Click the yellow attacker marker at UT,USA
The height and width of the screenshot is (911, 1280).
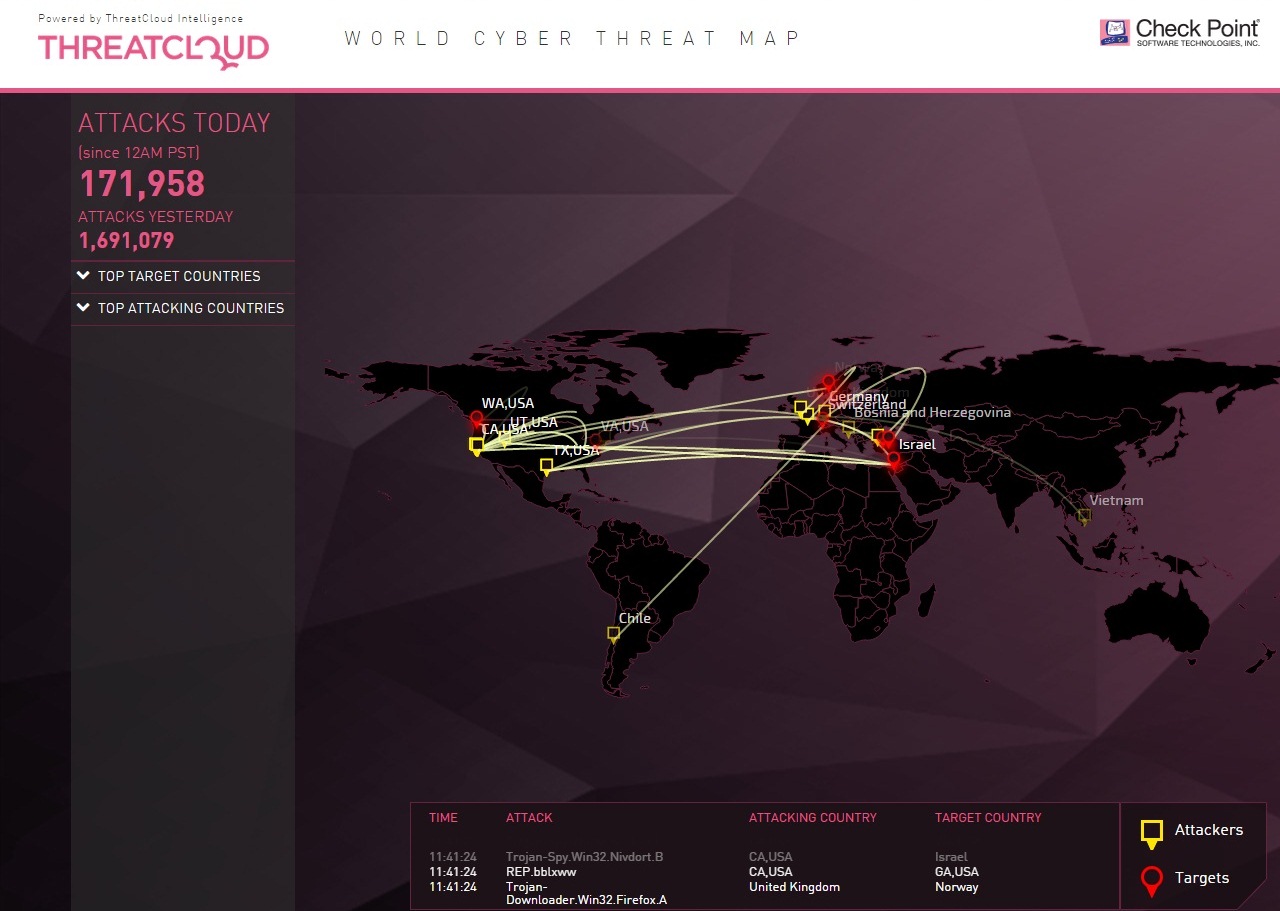505,438
